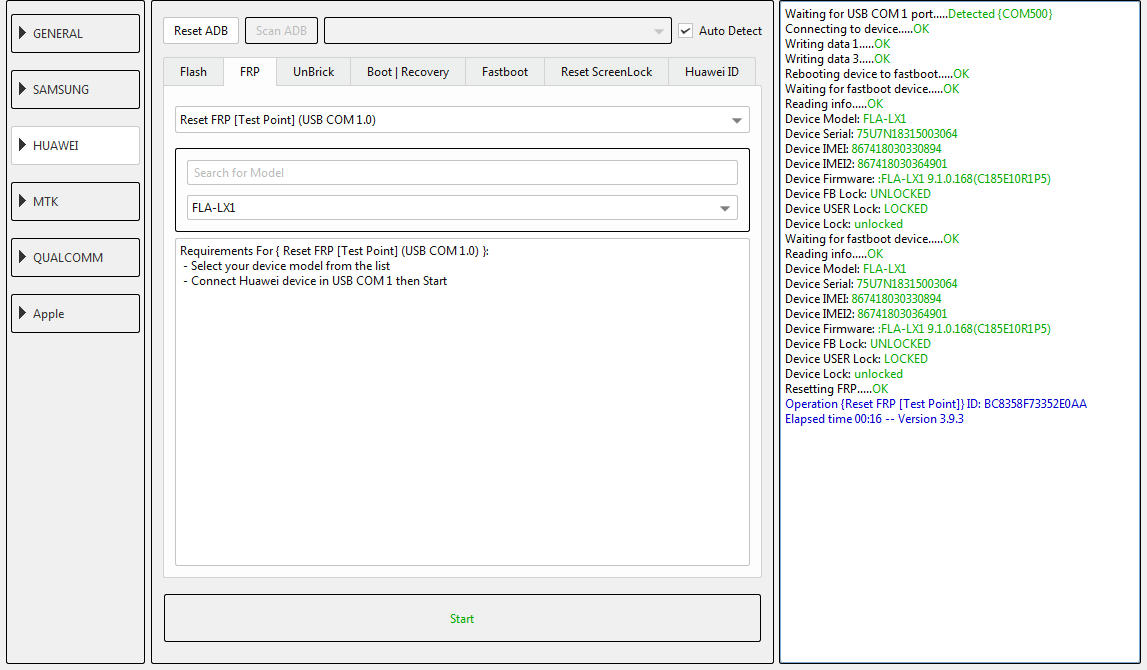This screenshot has height=670, width=1147.
Task: Expand the MTK sidebar section
Action: pyautogui.click(x=75, y=201)
